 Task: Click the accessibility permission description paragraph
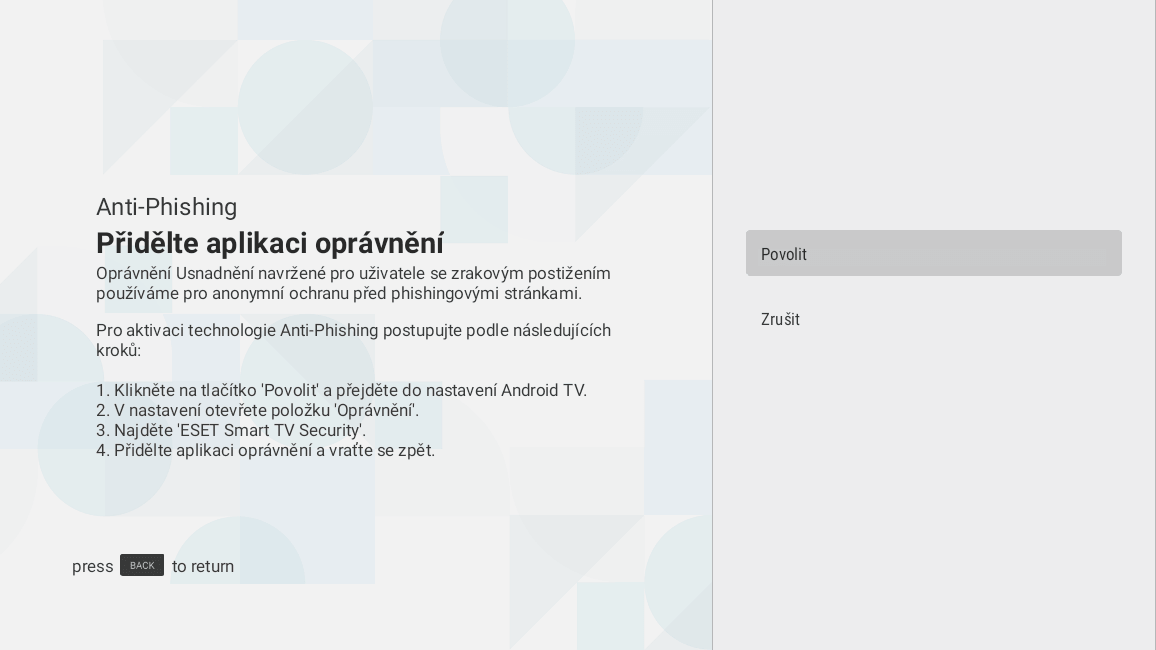[352, 283]
